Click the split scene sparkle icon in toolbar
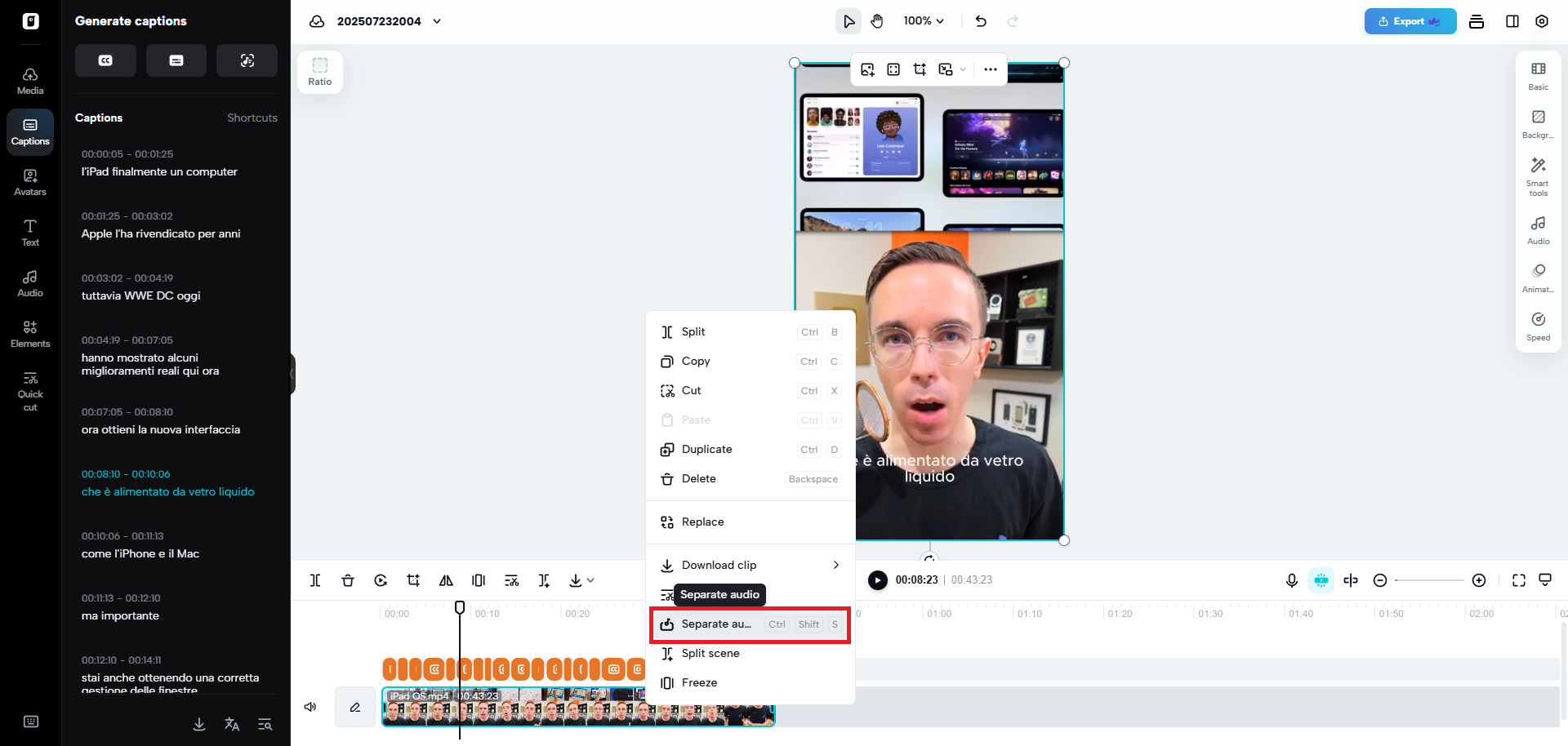The height and width of the screenshot is (746, 1568). click(x=544, y=580)
